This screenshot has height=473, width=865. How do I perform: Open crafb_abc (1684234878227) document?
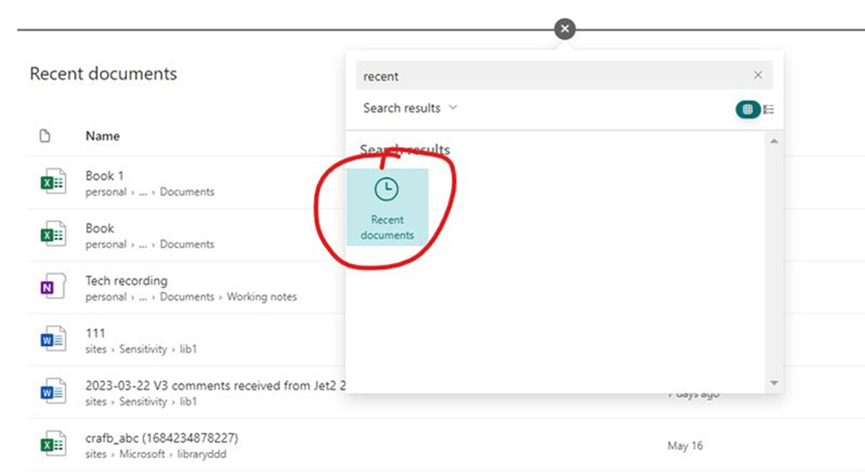pyautogui.click(x=162, y=438)
